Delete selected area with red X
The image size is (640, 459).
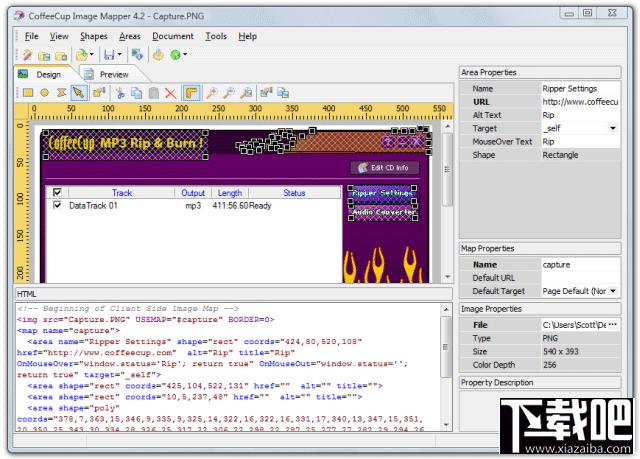coord(171,93)
